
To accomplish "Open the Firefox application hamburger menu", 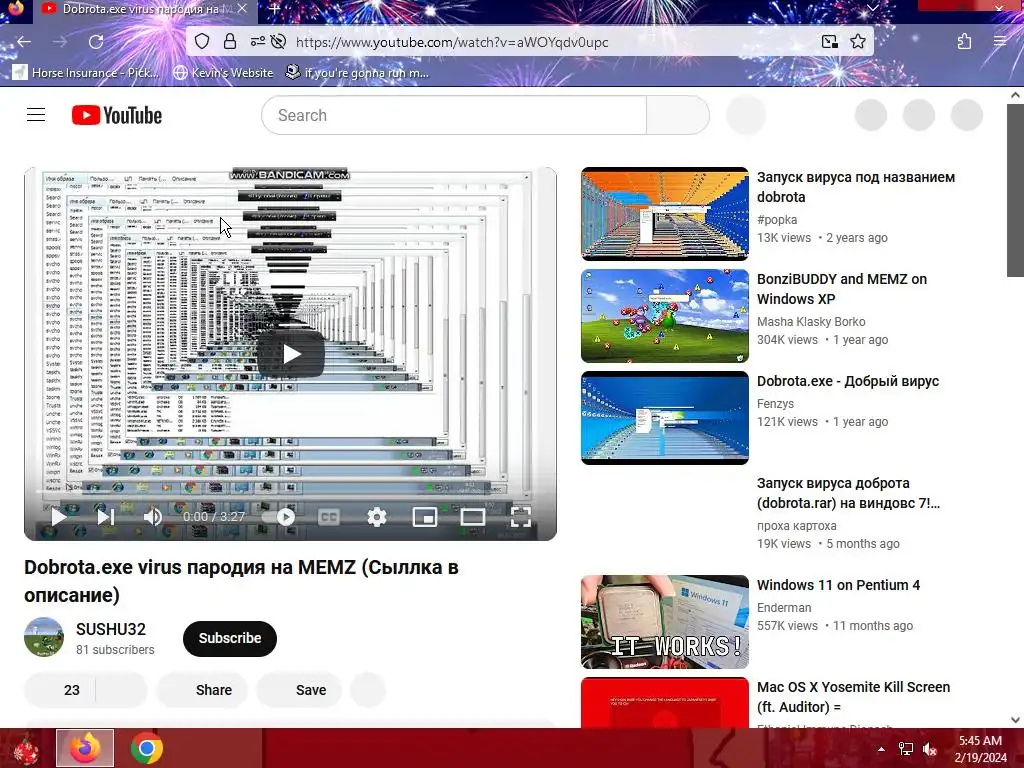I will [x=1000, y=42].
